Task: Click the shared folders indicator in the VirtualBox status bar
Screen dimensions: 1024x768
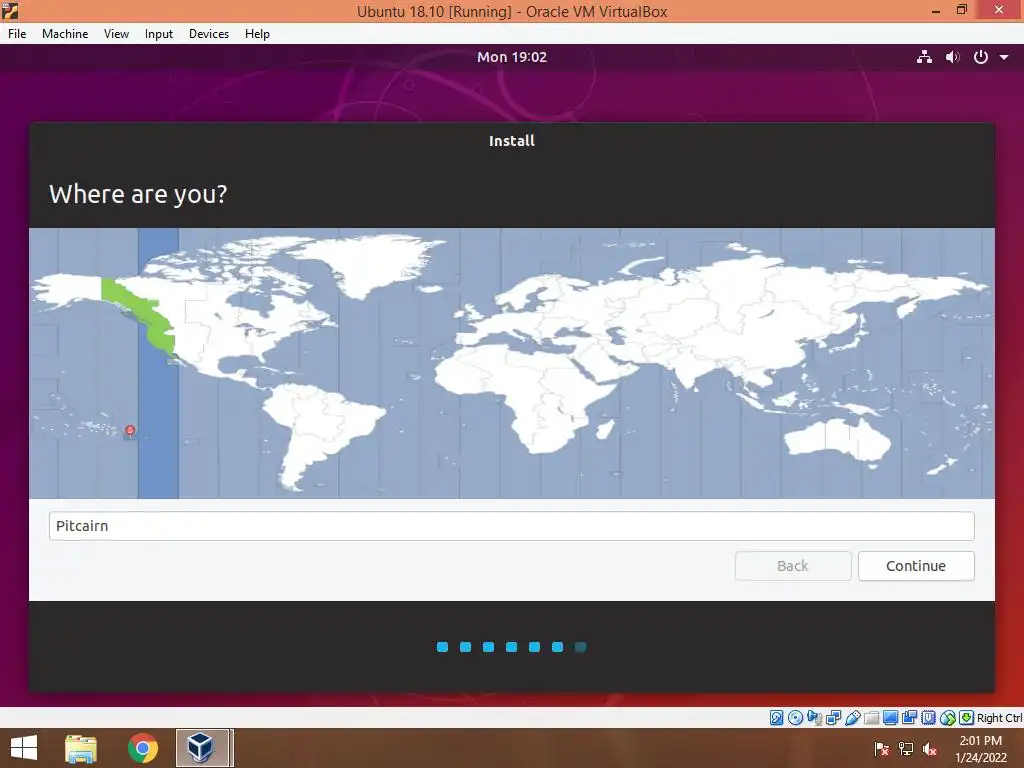Action: pyautogui.click(x=871, y=718)
